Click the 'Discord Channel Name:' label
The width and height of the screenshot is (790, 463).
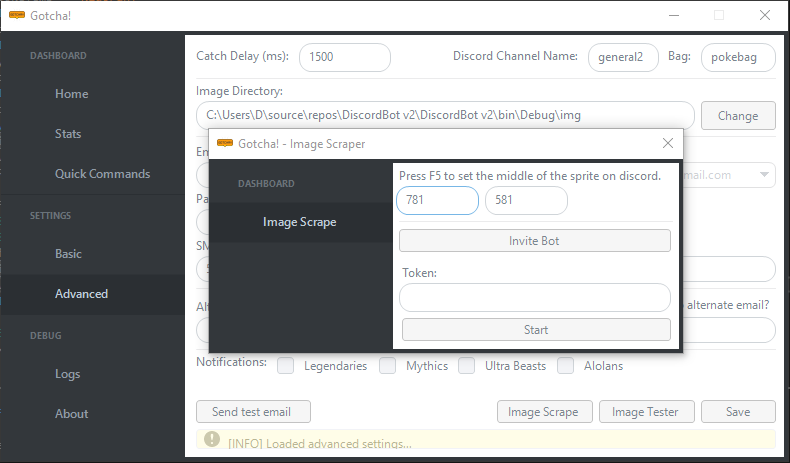[x=515, y=56]
